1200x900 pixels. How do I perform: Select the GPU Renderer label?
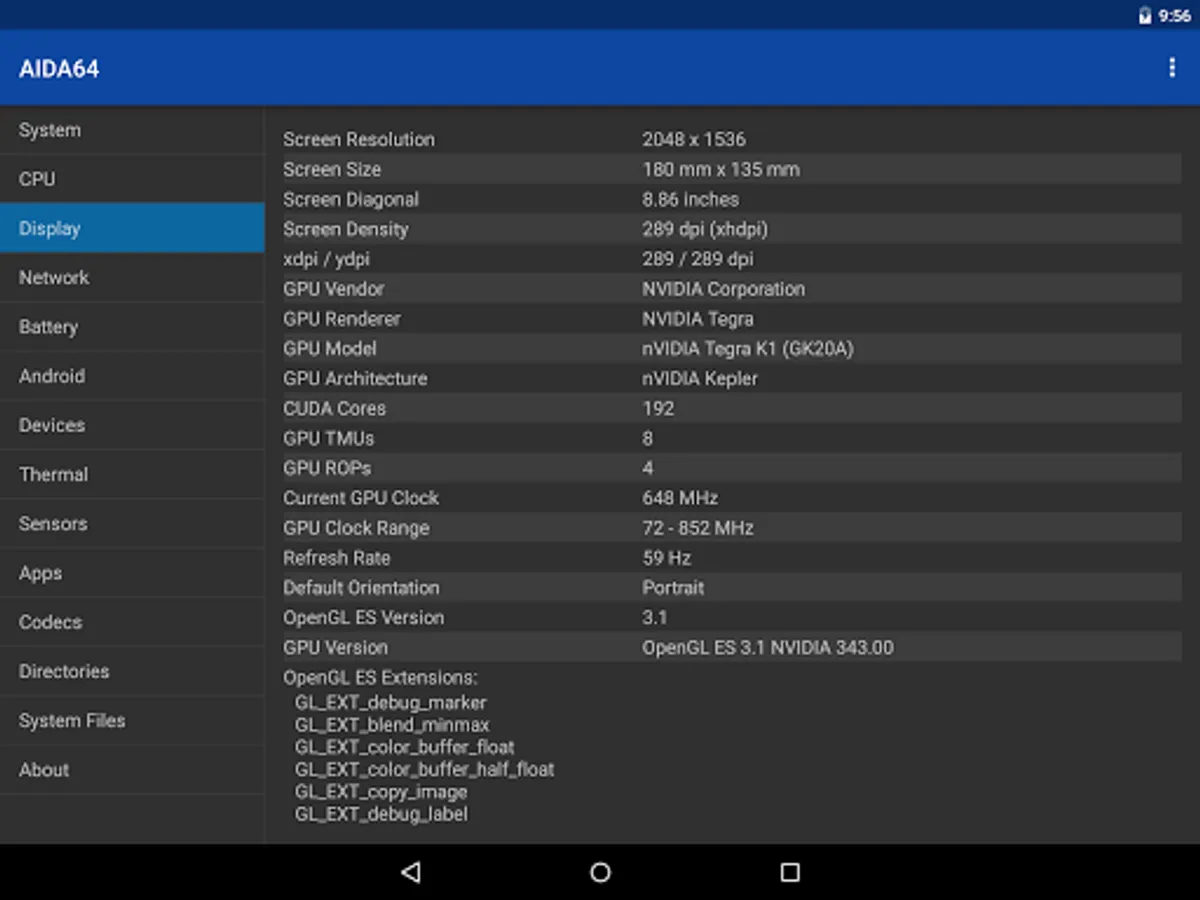(x=342, y=319)
